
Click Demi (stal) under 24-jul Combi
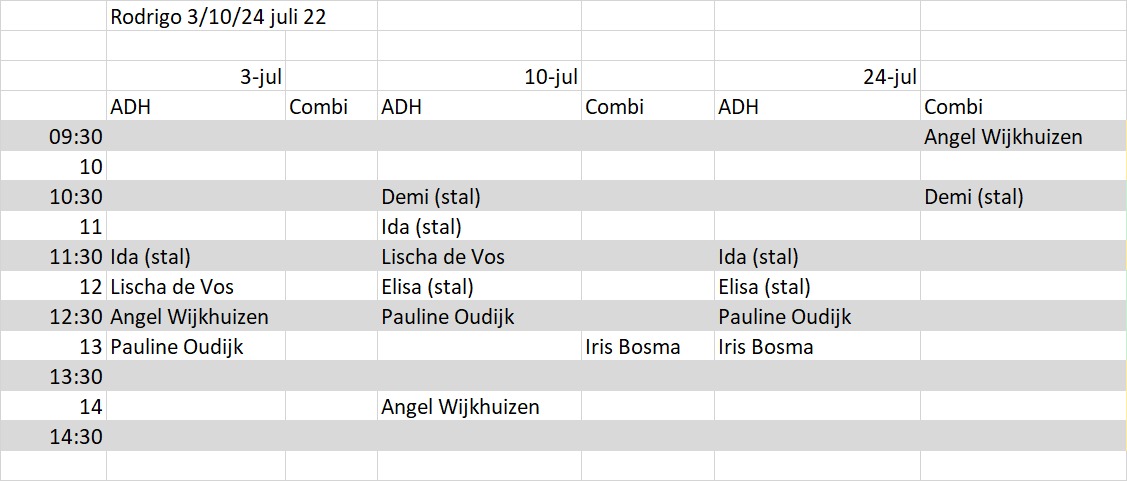[x=973, y=196]
